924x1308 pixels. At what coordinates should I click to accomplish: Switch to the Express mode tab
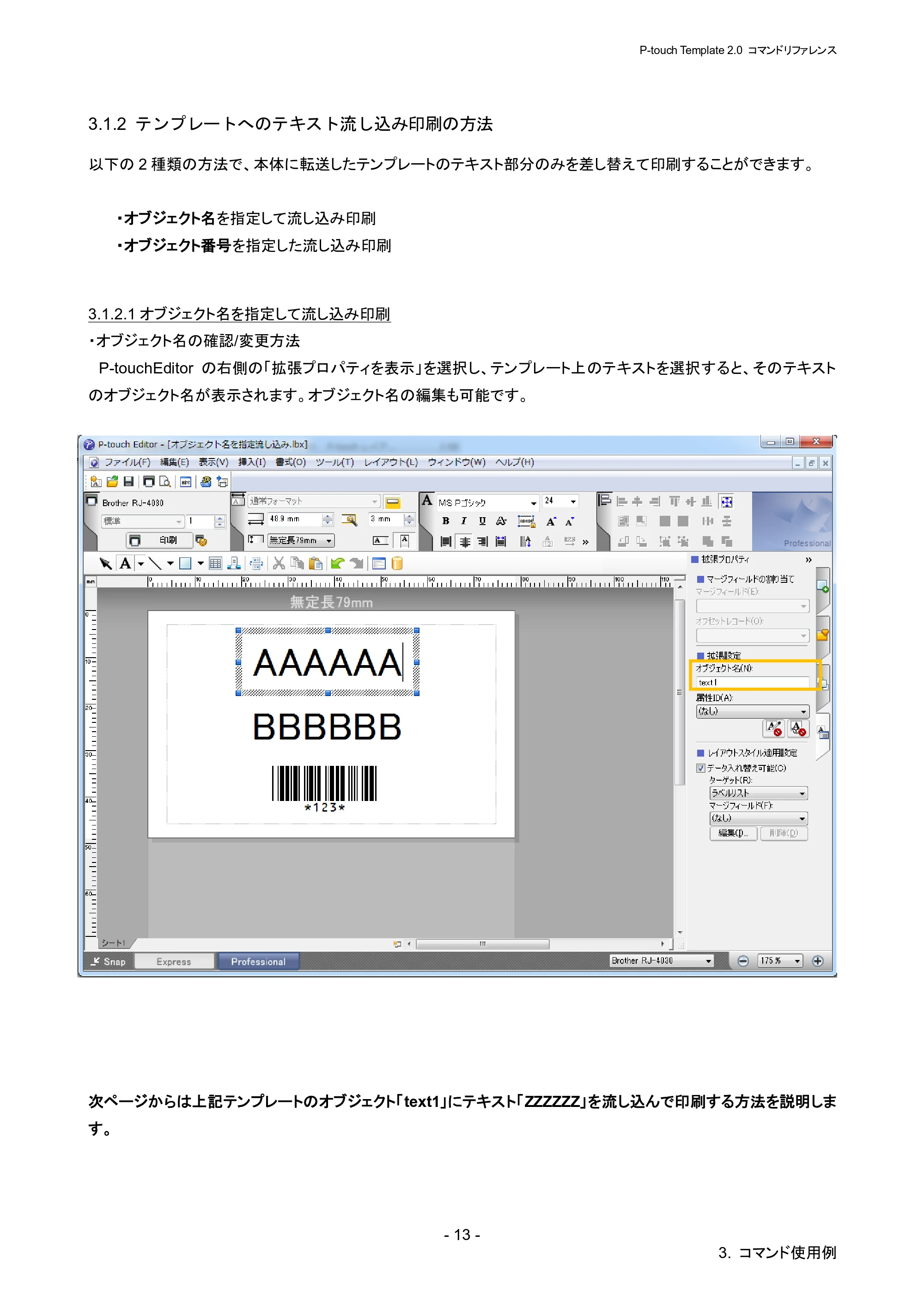(x=174, y=962)
